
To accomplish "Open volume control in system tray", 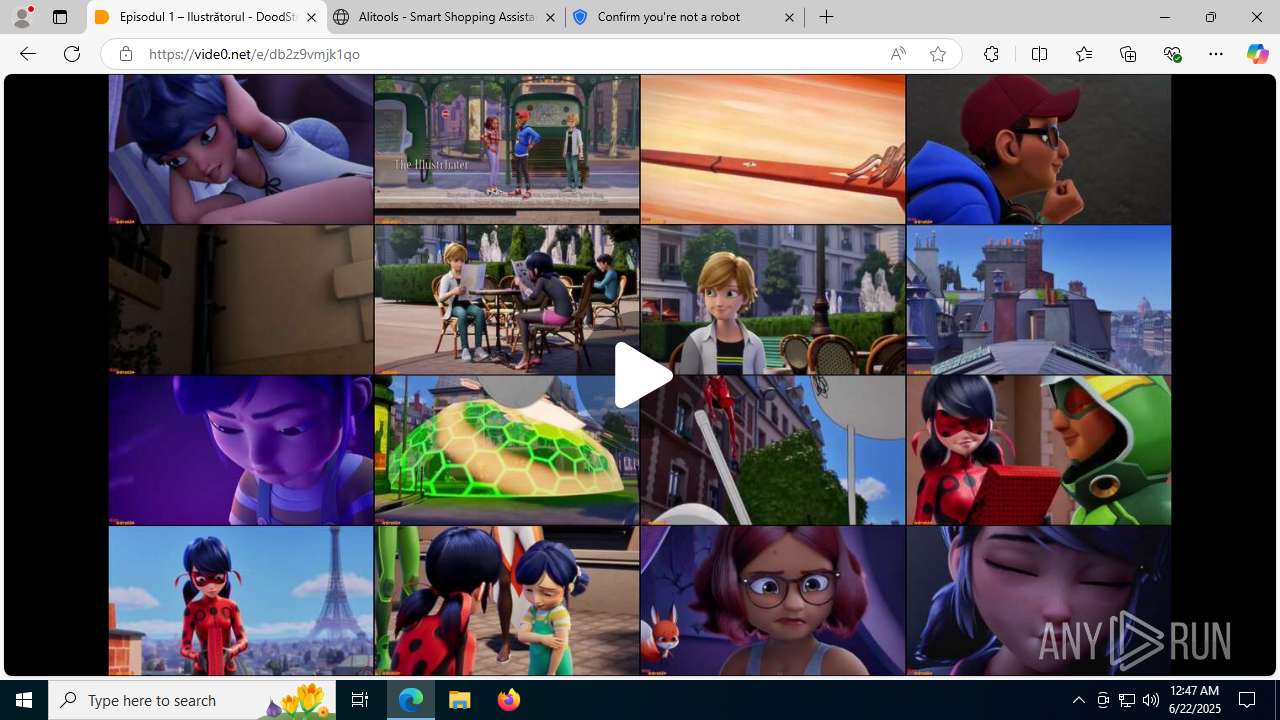I will click(1151, 700).
